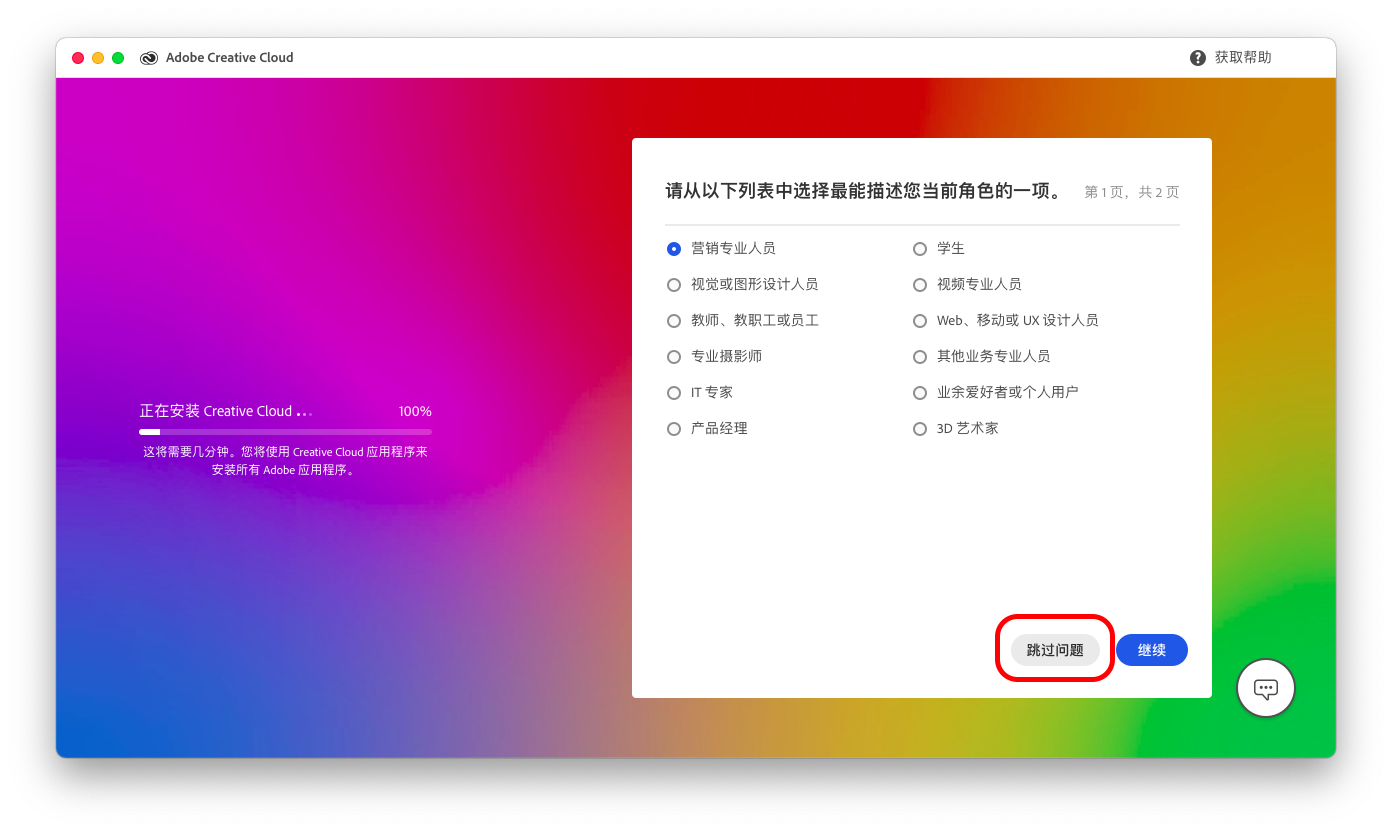Pick the 专业摄影师 radio button

pos(674,357)
